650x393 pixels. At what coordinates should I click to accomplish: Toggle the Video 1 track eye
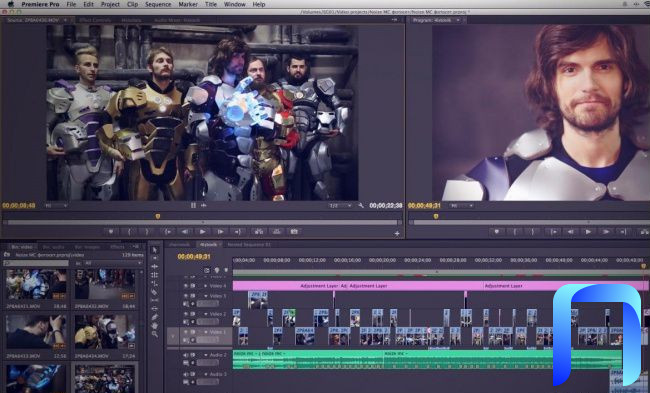tap(186, 332)
